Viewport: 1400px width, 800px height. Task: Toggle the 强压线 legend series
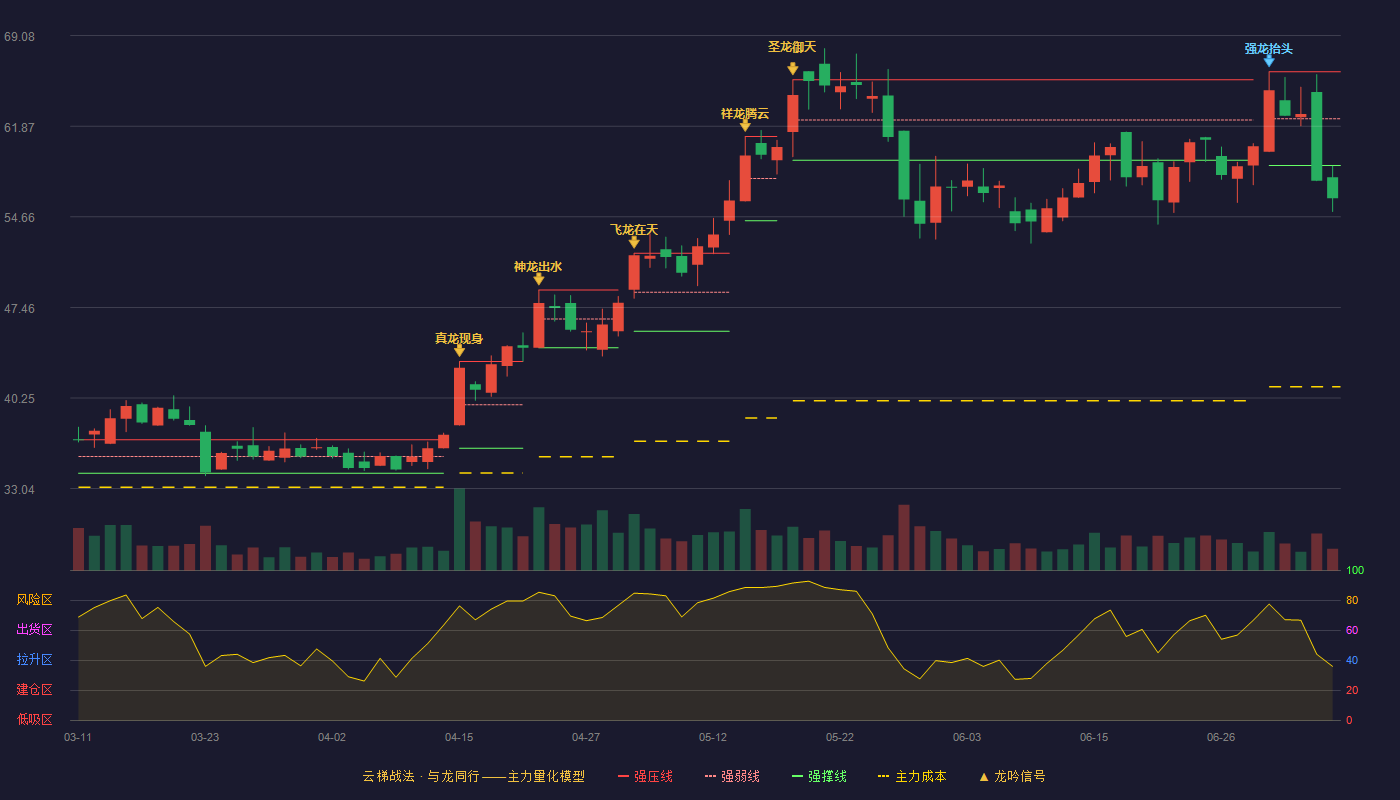point(645,776)
